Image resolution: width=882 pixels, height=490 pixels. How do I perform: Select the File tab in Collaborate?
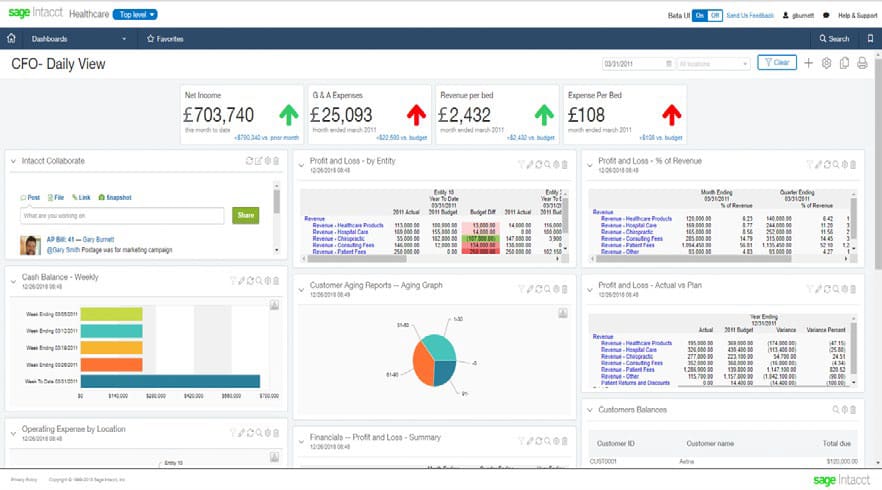coord(56,197)
